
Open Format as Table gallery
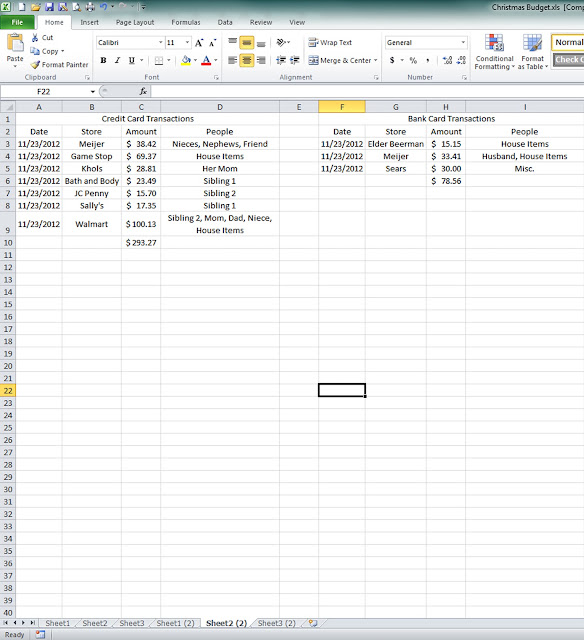coord(533,52)
